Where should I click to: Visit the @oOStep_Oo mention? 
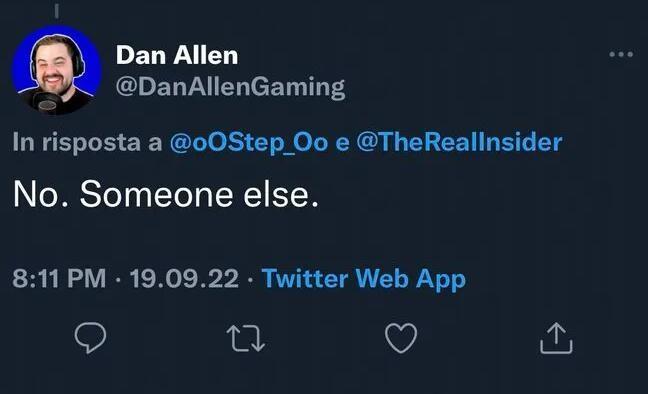tap(249, 143)
